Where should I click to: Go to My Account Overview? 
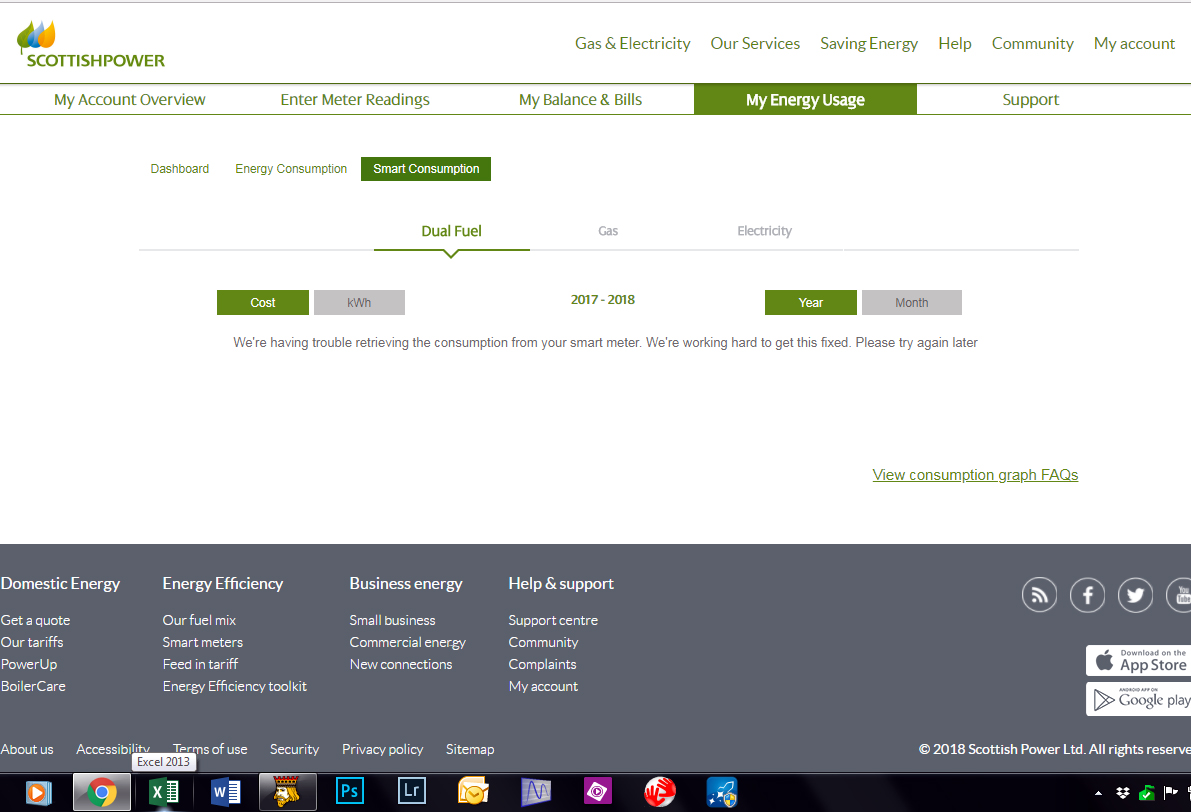(x=129, y=100)
